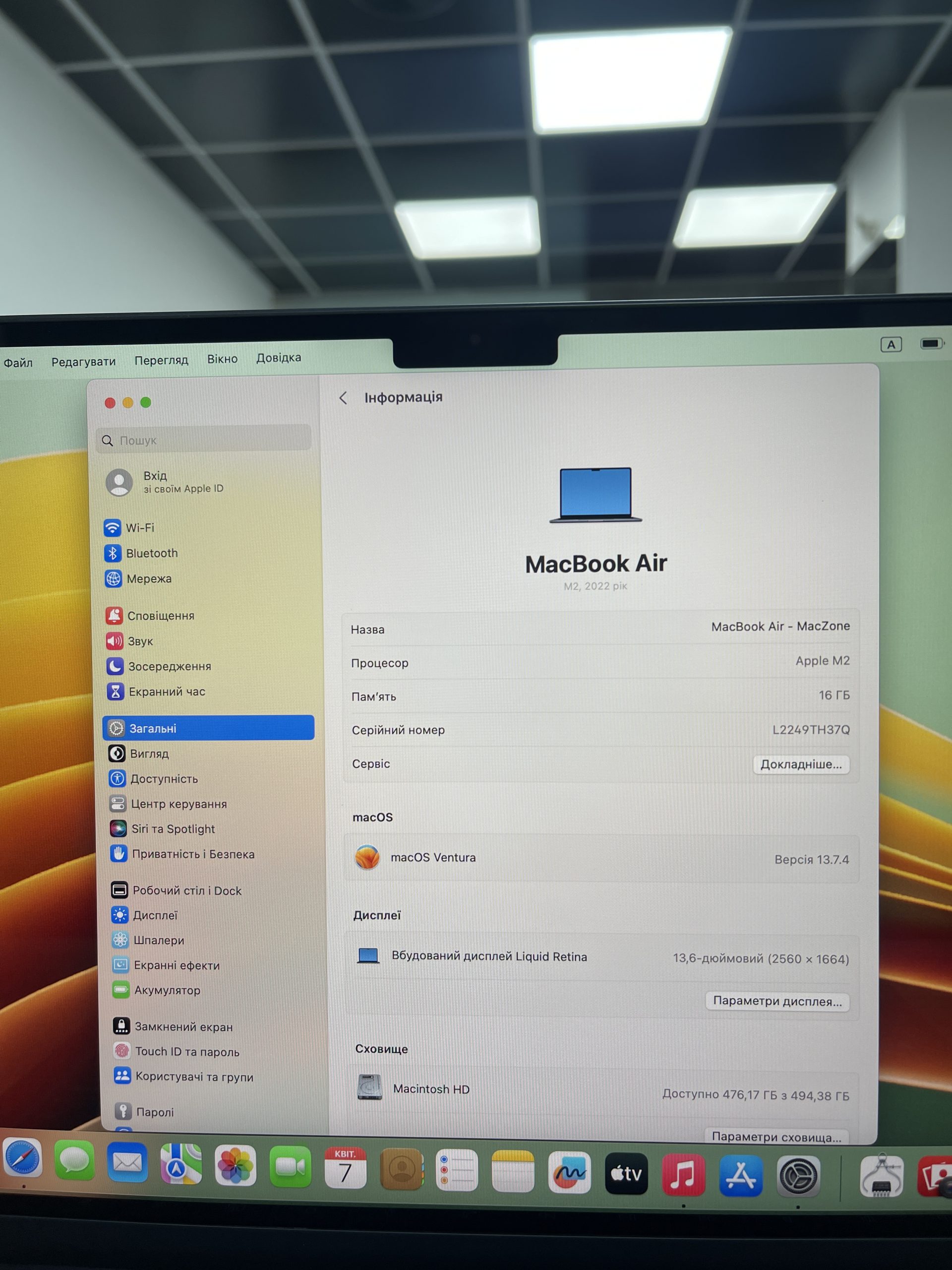
Task: Sign in with Apple ID (Вхід)
Action: 165,482
